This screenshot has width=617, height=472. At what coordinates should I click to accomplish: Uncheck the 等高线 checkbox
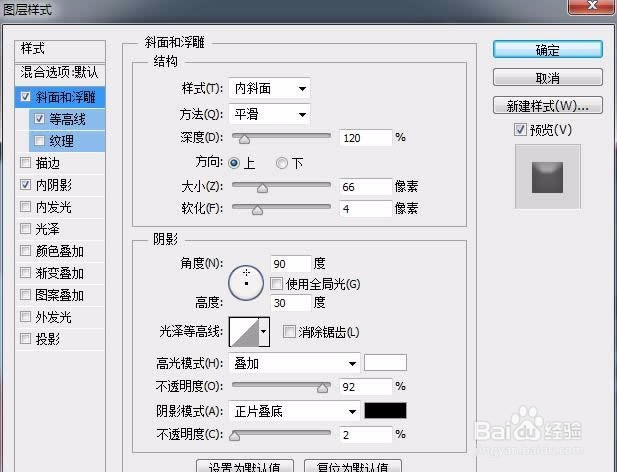pyautogui.click(x=39, y=118)
